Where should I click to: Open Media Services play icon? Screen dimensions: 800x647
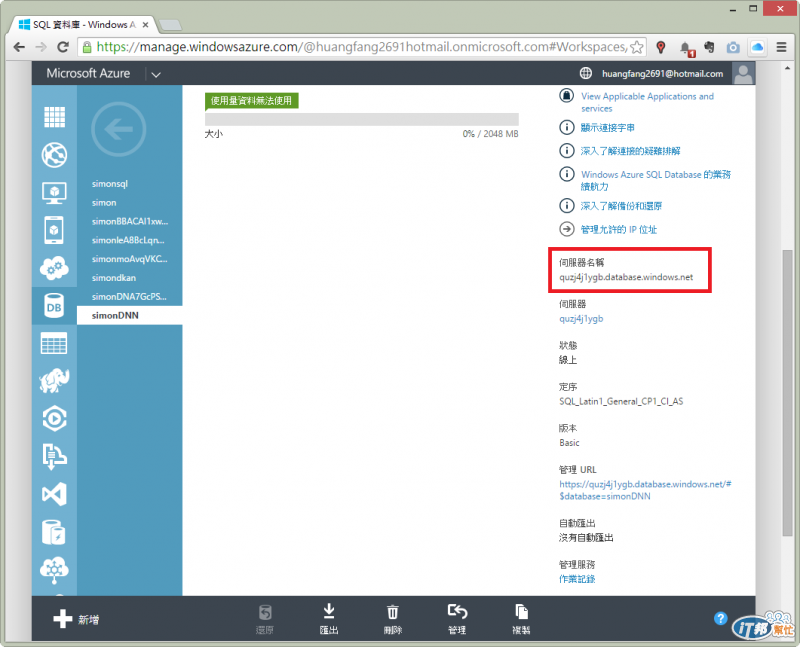coord(54,419)
